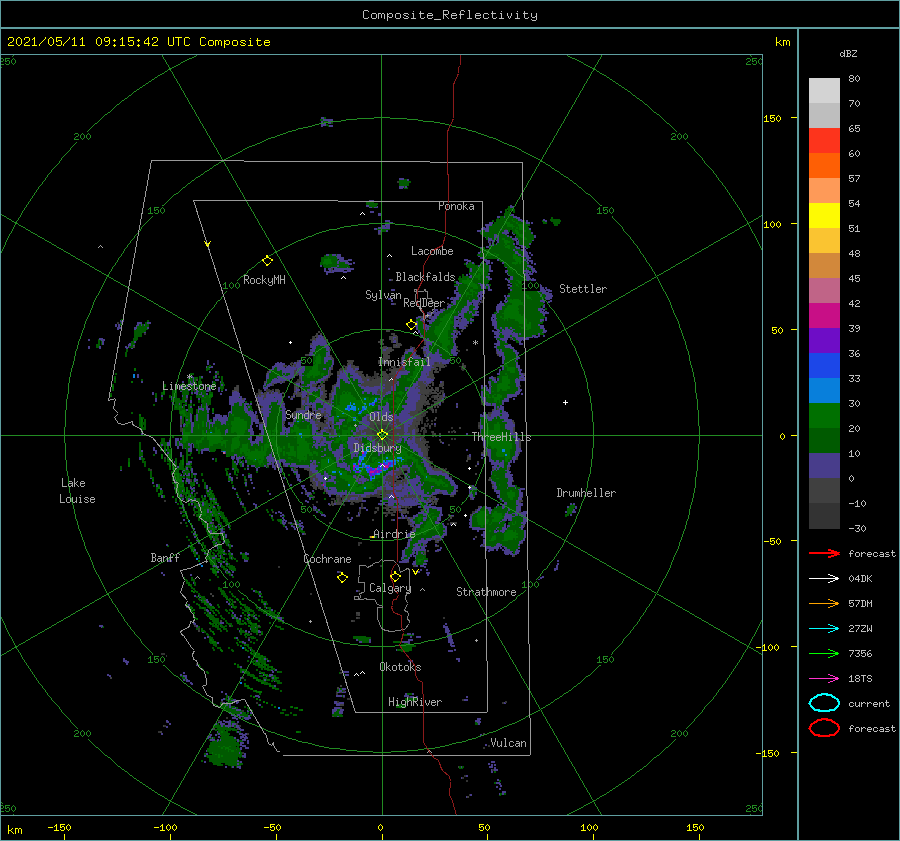The width and height of the screenshot is (900, 841).
Task: Click the 18TS legend text
Action: pos(860,679)
